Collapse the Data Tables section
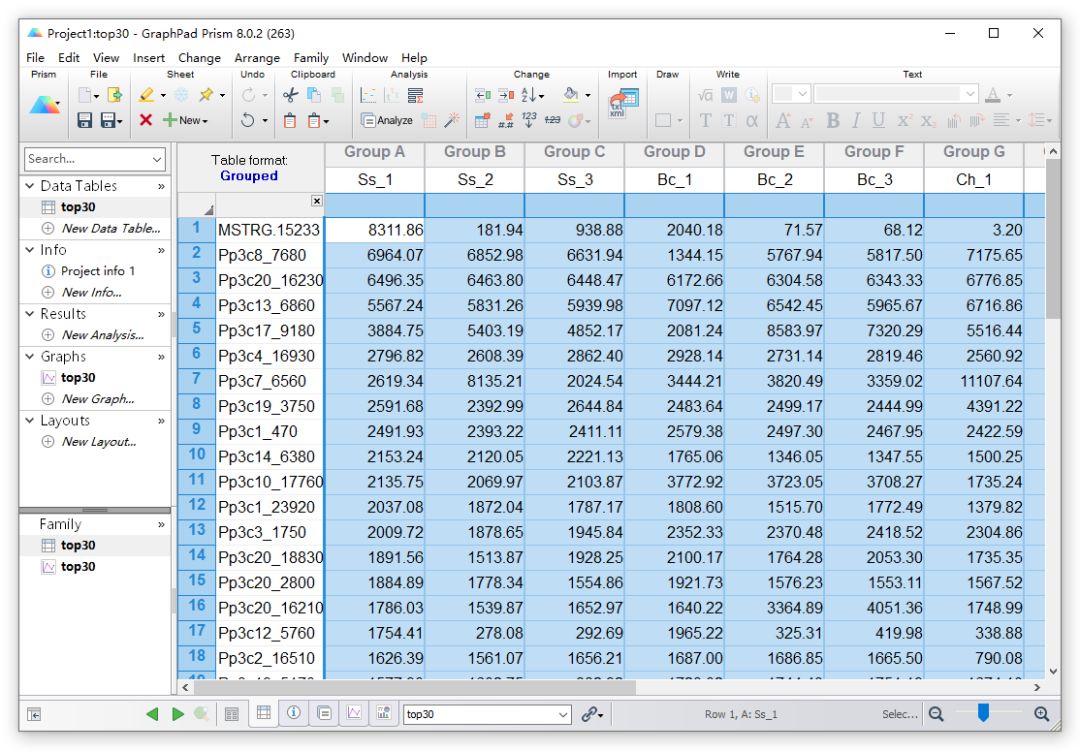The width and height of the screenshot is (1080, 752). pos(30,186)
